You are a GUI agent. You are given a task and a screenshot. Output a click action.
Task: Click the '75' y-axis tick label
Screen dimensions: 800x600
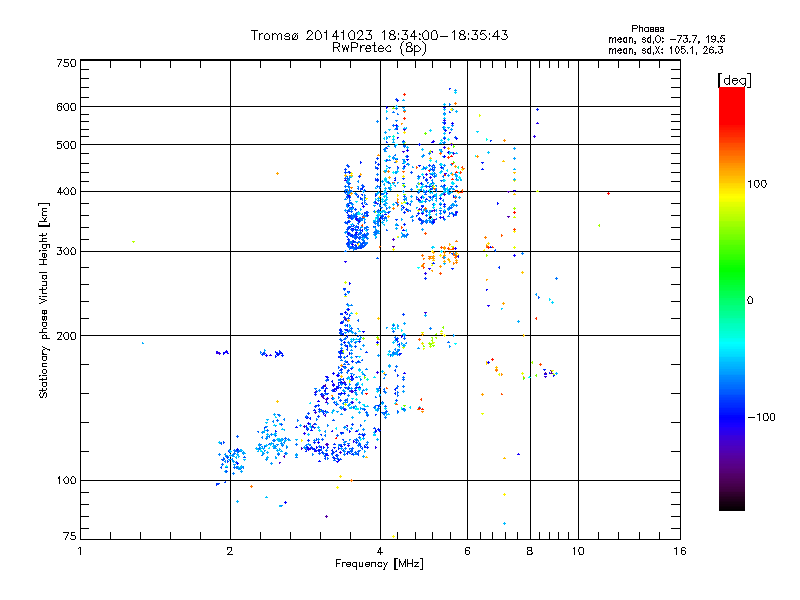(x=70, y=536)
